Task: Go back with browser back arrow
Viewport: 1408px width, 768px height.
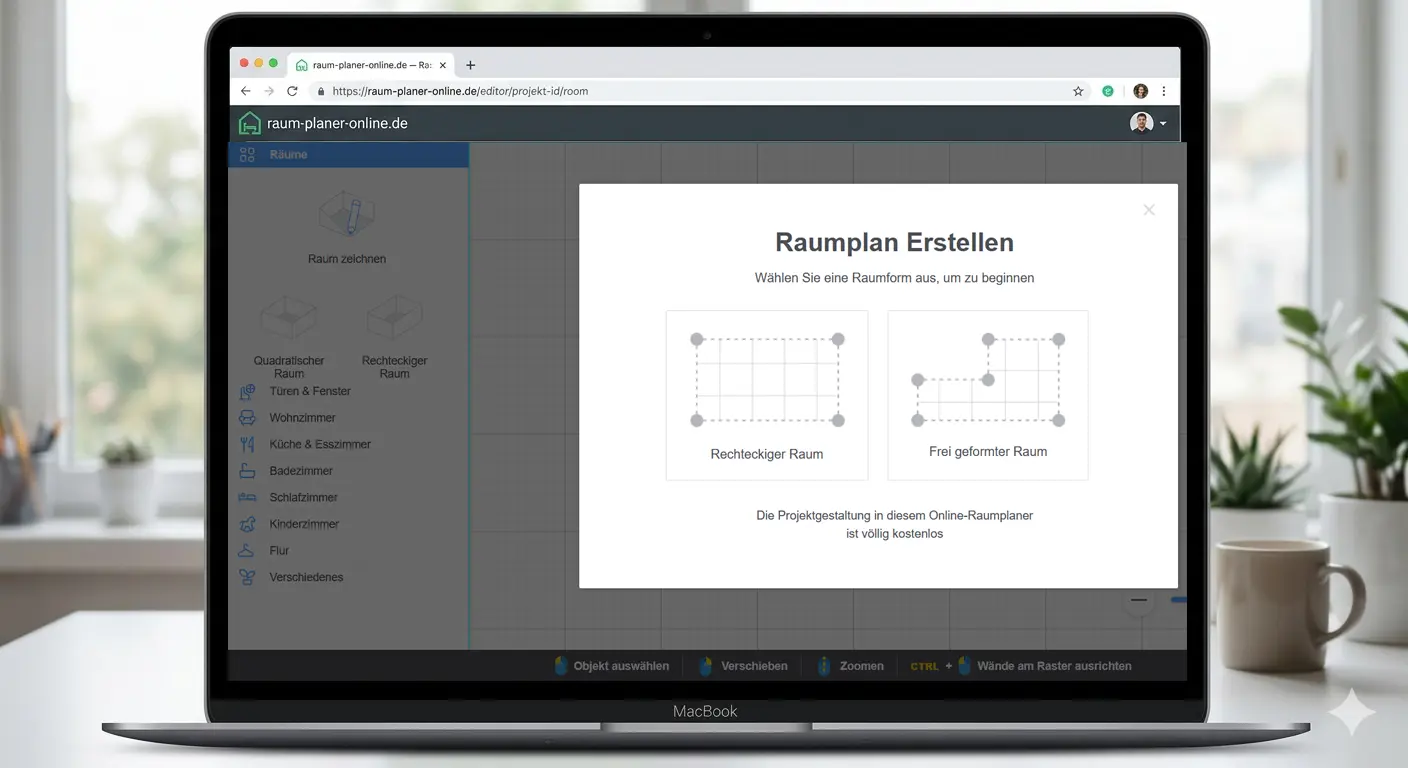Action: point(246,91)
